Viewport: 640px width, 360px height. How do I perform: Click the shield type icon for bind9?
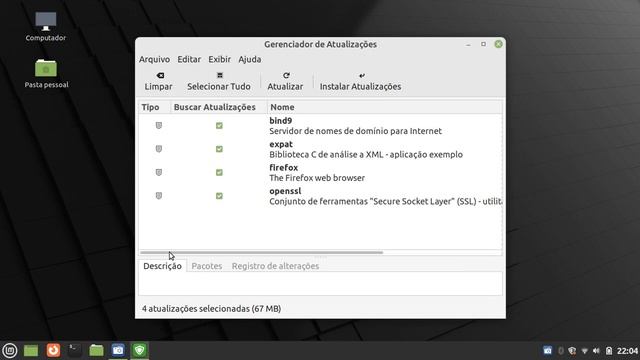tap(159, 126)
